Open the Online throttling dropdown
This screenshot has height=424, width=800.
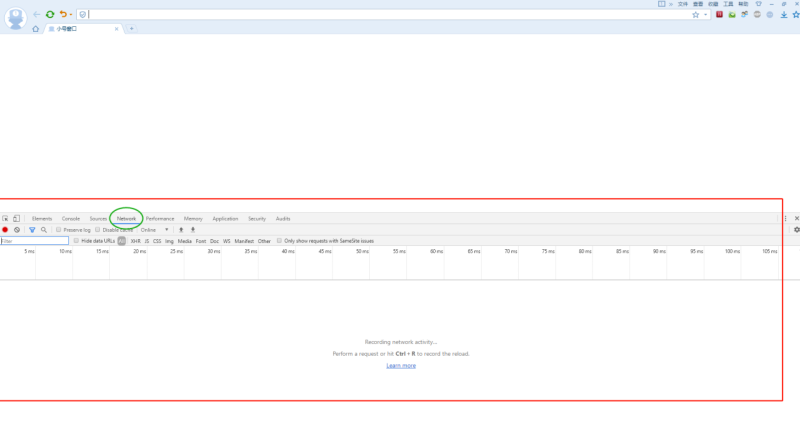pos(155,230)
